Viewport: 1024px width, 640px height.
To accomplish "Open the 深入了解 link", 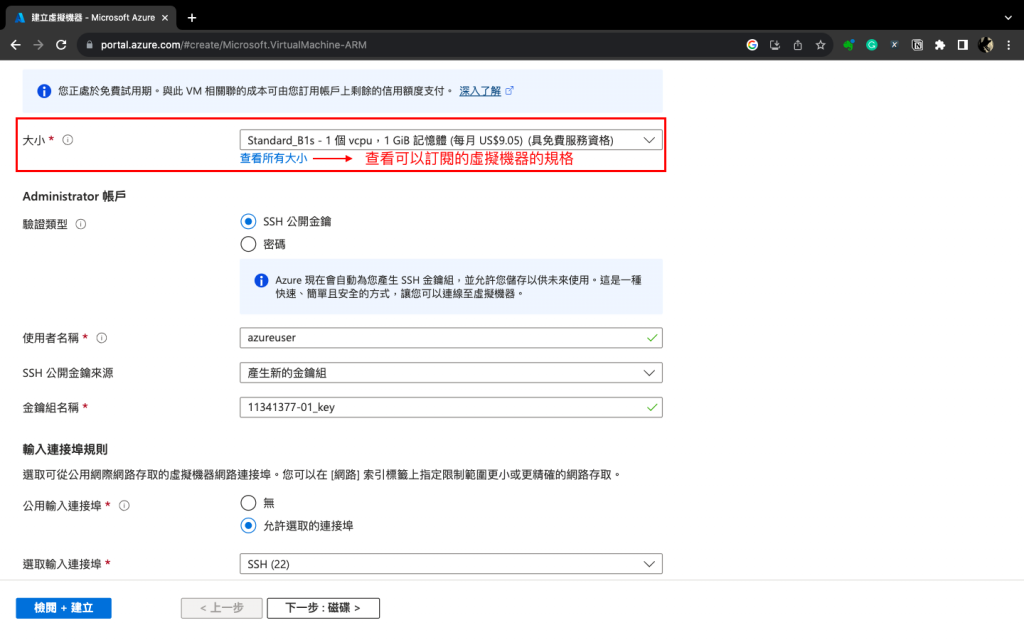I will tap(480, 91).
